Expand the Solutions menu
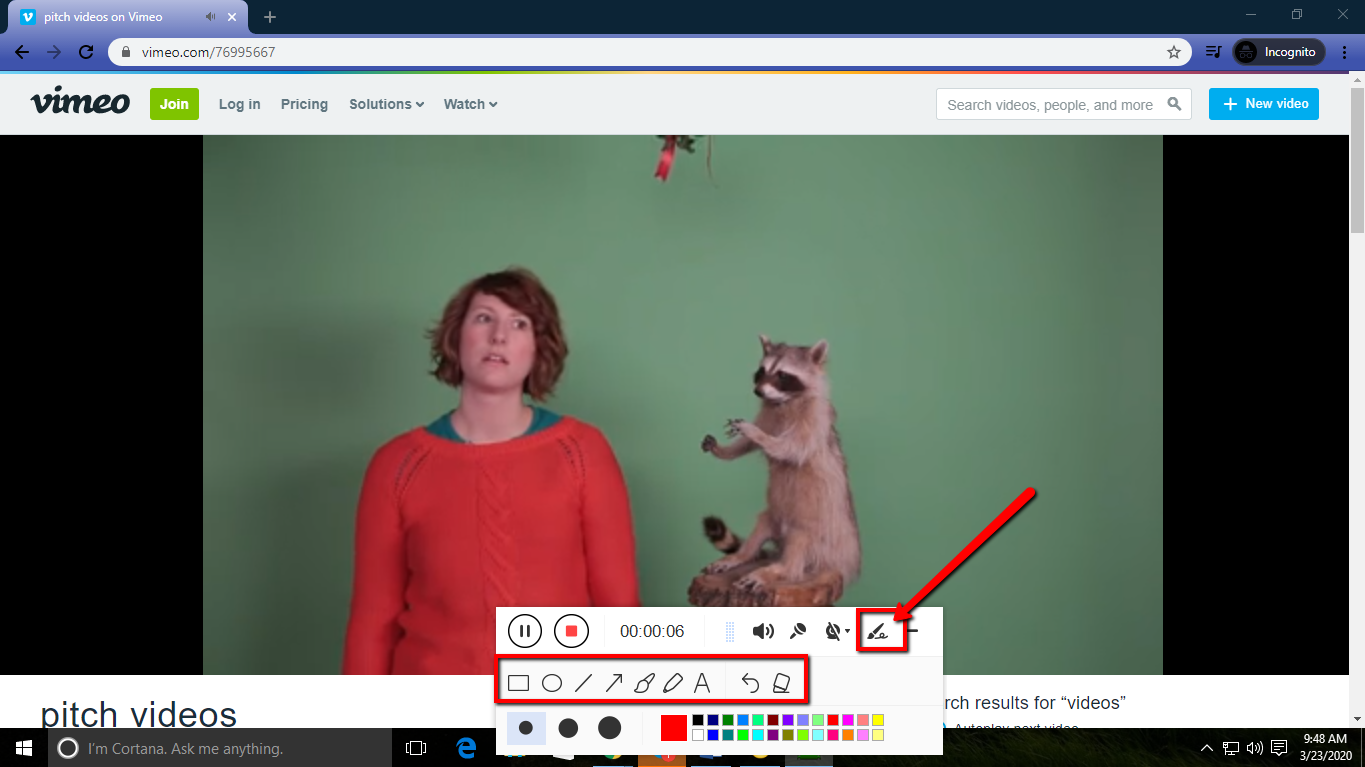 386,104
